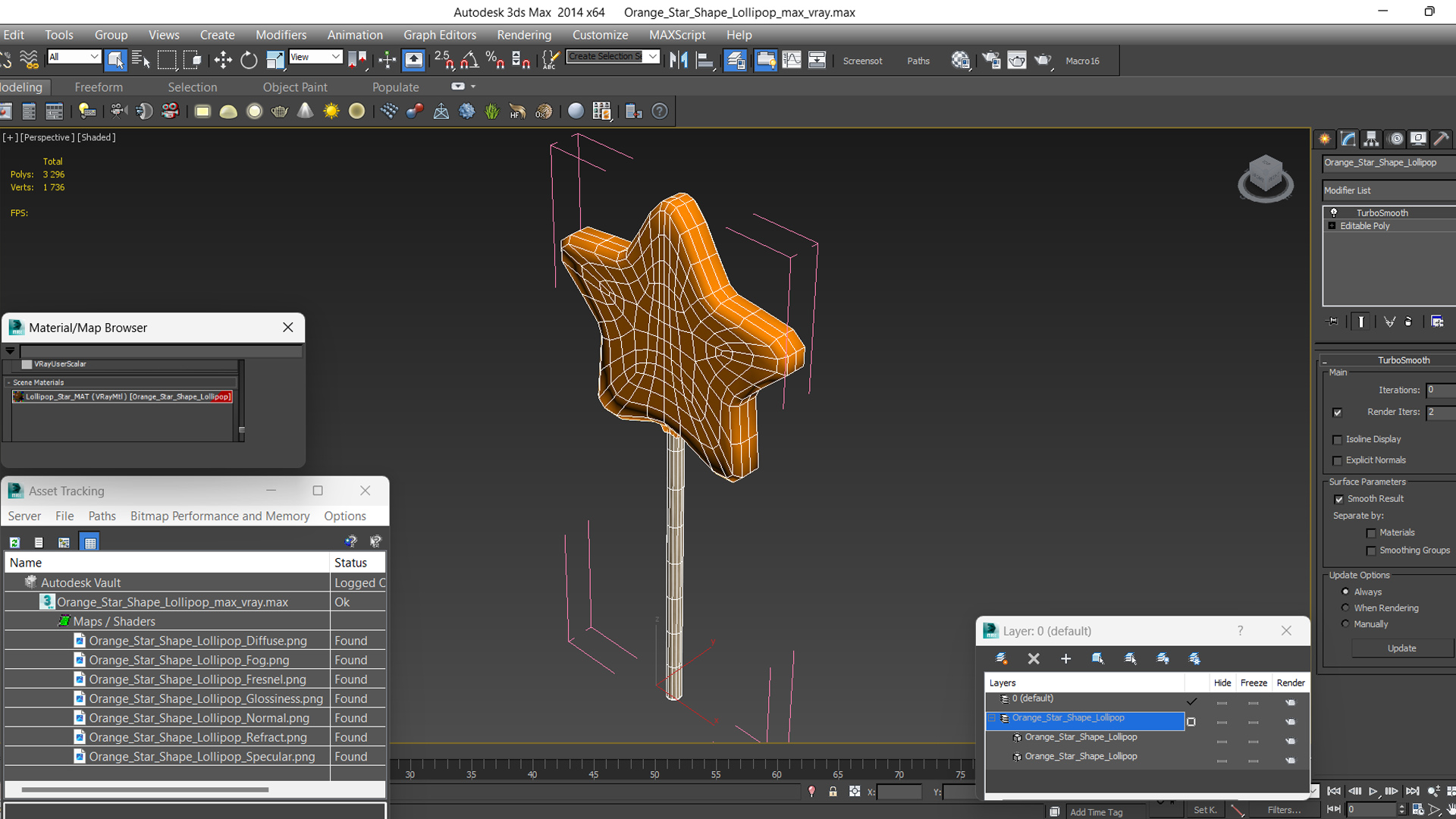The image size is (1456, 819).
Task: Toggle Smooth Result checkbox
Action: pos(1338,499)
